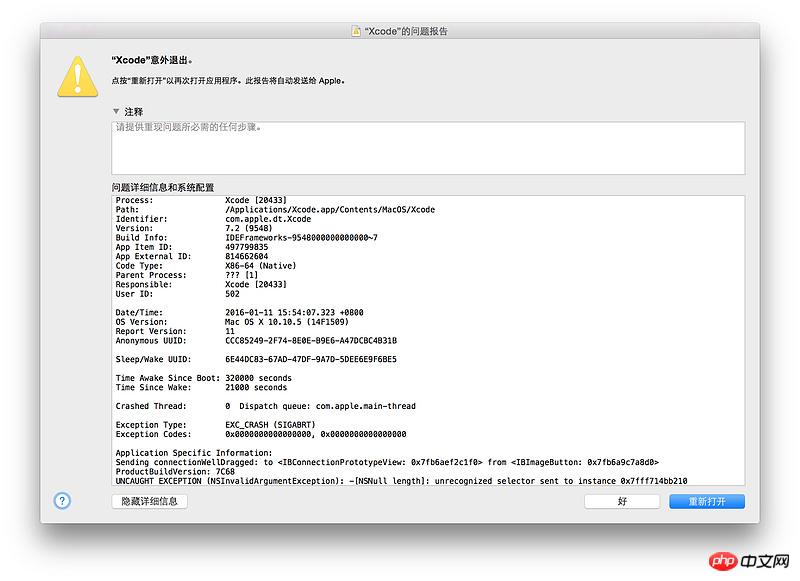Click ProductBuildVersion: 7C68 line
This screenshot has height=581, width=800.
point(175,471)
